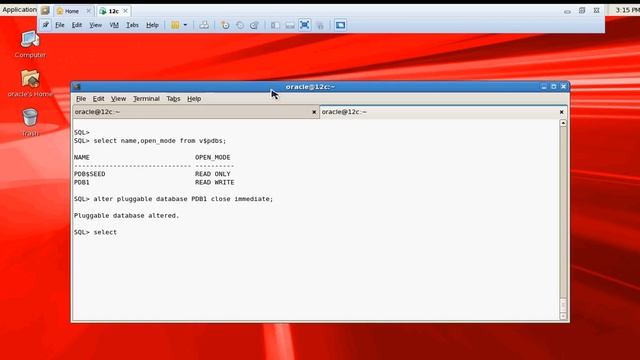Expand the power options dropdown arrow
640x360 pixels.
[185, 25]
